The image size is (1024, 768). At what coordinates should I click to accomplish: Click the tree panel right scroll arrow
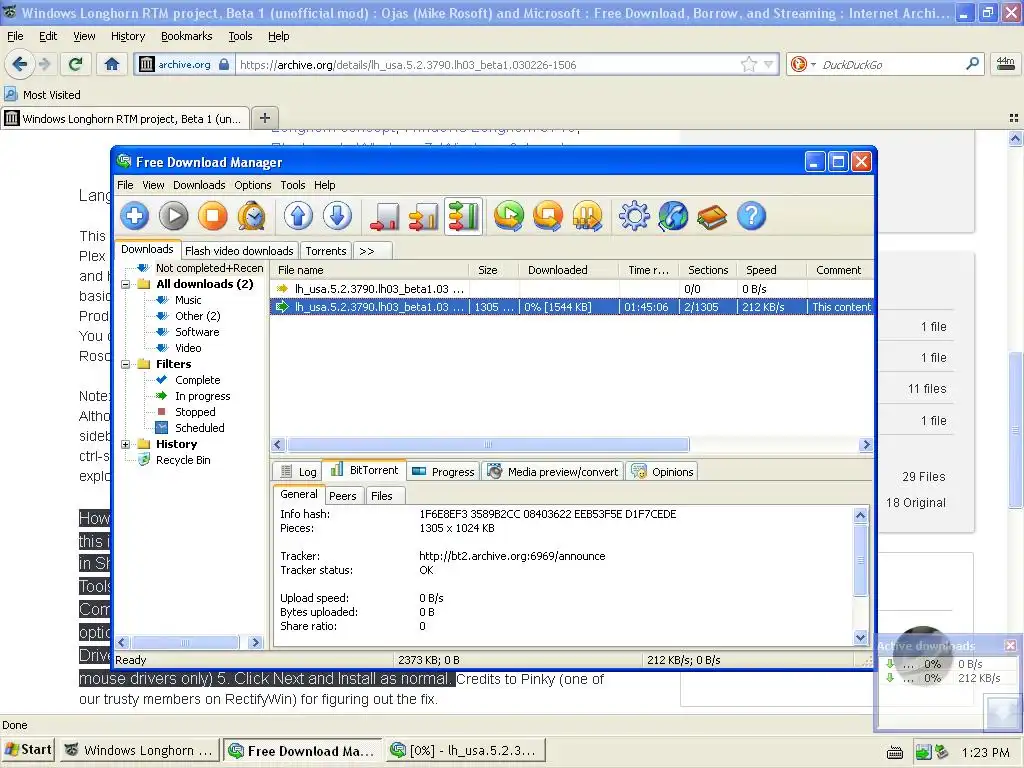coord(255,643)
